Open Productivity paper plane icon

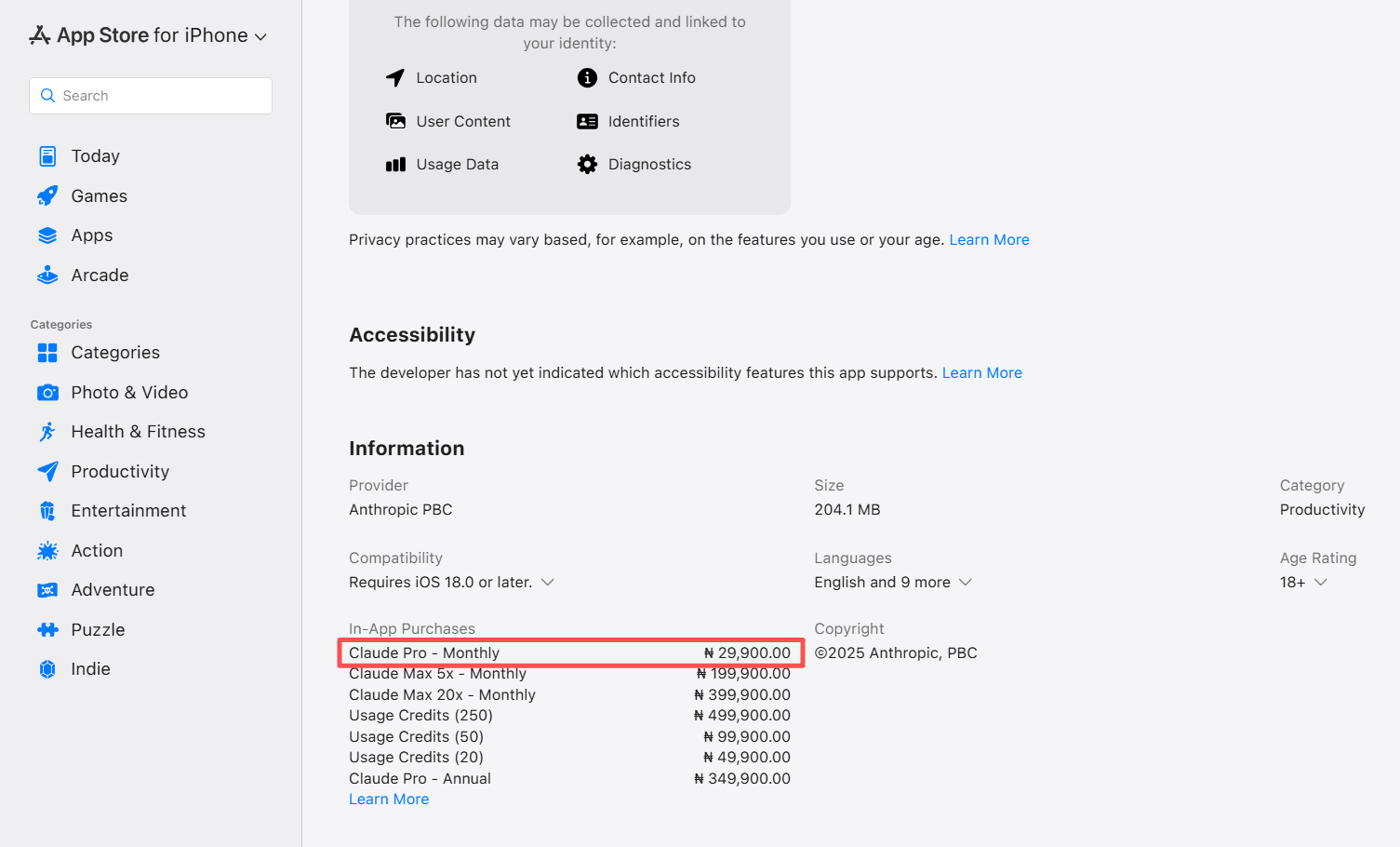coord(47,472)
